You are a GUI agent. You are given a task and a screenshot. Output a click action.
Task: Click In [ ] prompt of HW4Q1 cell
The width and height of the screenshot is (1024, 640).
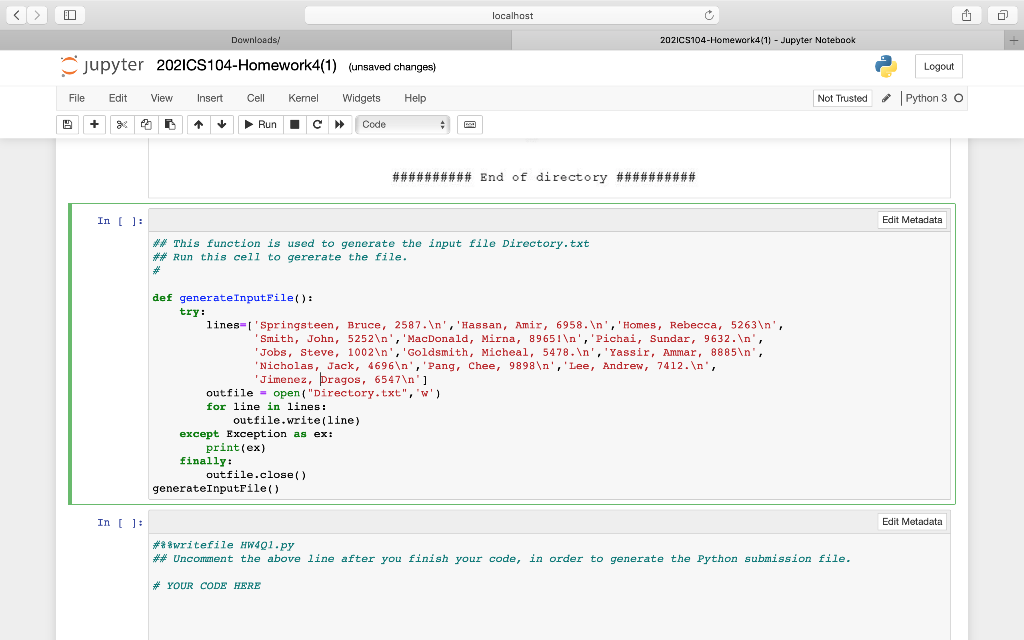pyautogui.click(x=120, y=522)
